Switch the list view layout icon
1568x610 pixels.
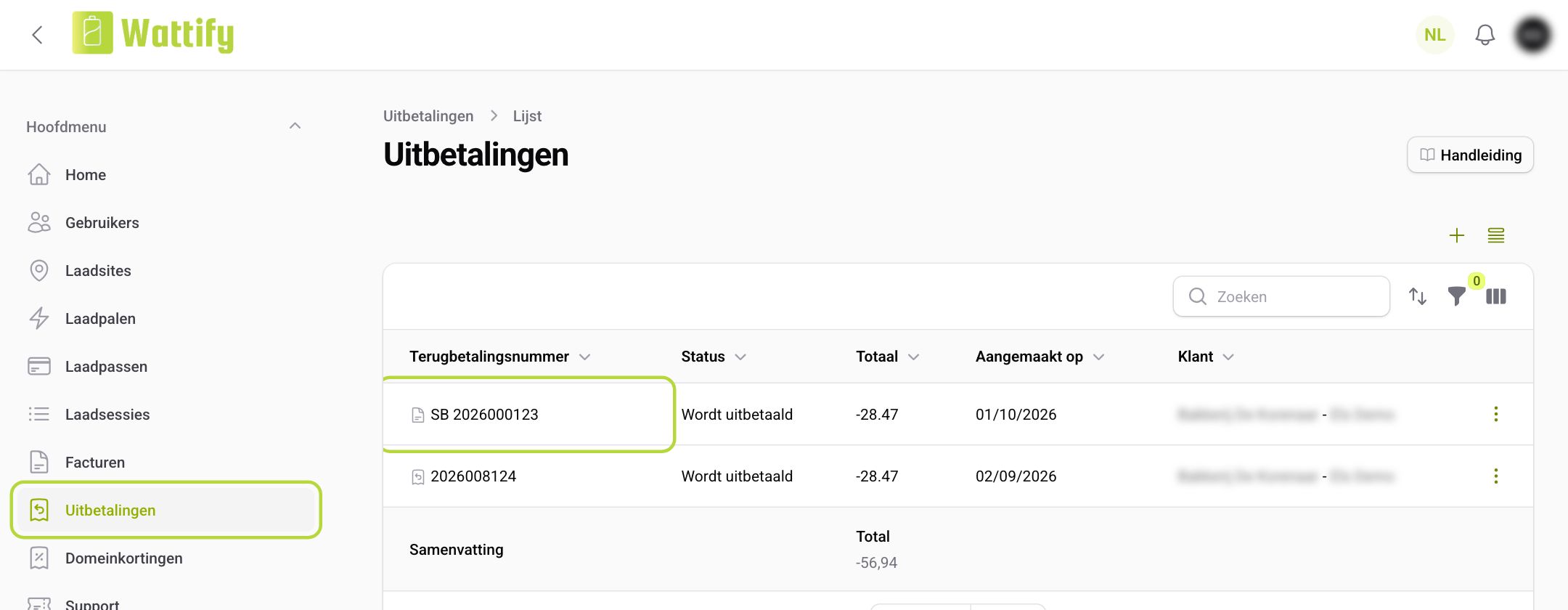tap(1495, 235)
